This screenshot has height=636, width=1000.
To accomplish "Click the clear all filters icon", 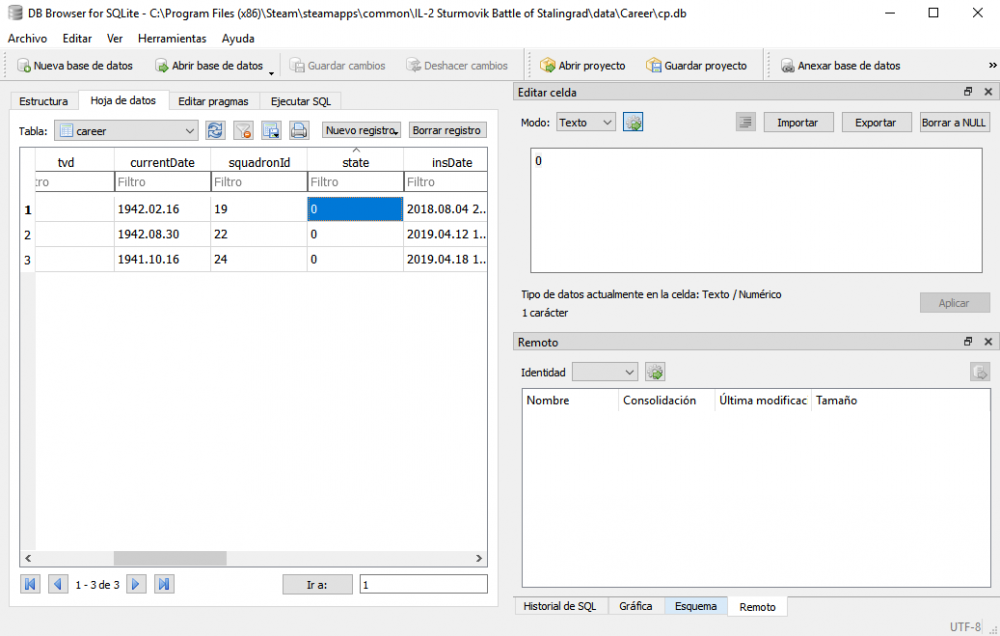I will point(243,130).
